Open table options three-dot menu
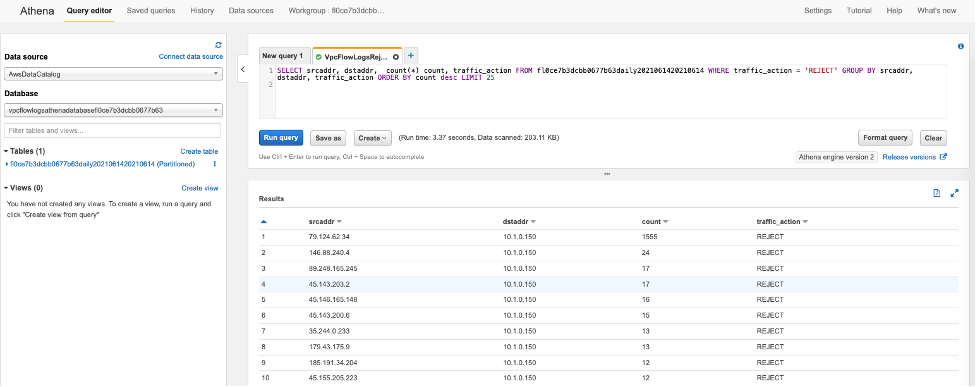Viewport: 977px width, 387px height. 215,164
